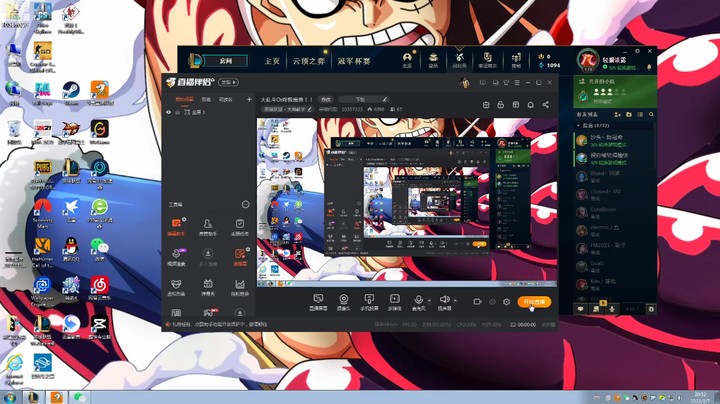The image size is (720, 404).
Task: Add a multimedia play-button source
Action: (x=394, y=302)
